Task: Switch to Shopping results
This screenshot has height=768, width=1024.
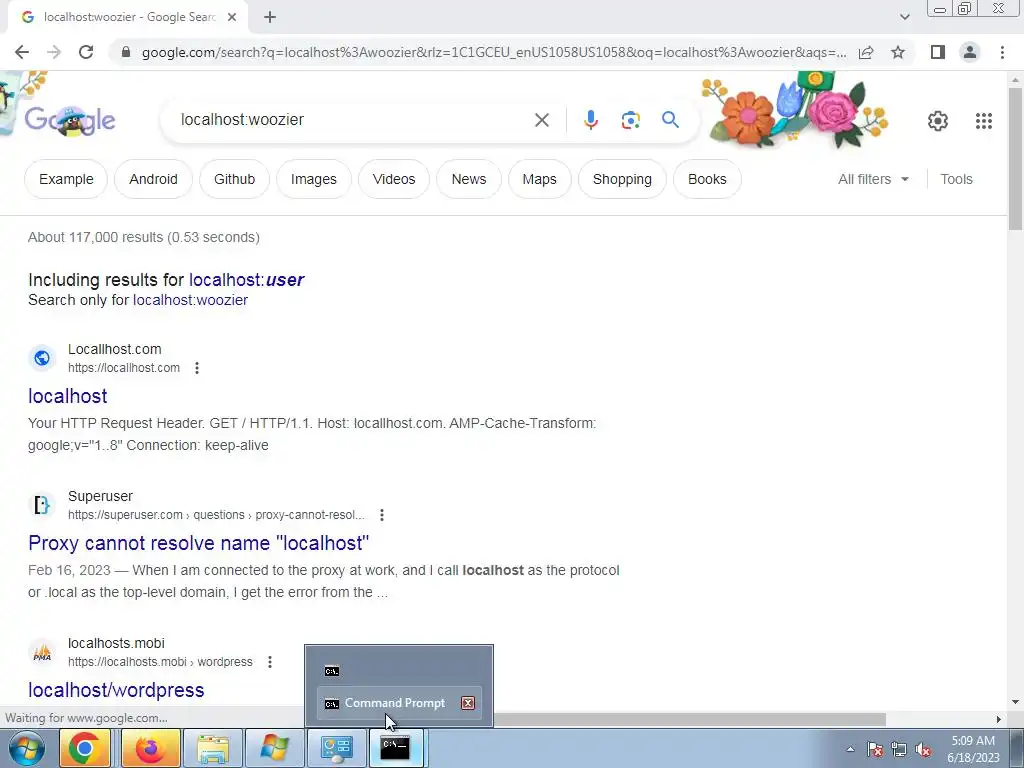Action: (x=622, y=179)
